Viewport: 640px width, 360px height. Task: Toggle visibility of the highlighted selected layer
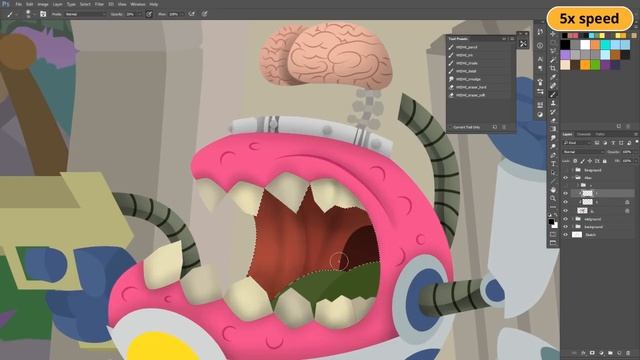(565, 193)
